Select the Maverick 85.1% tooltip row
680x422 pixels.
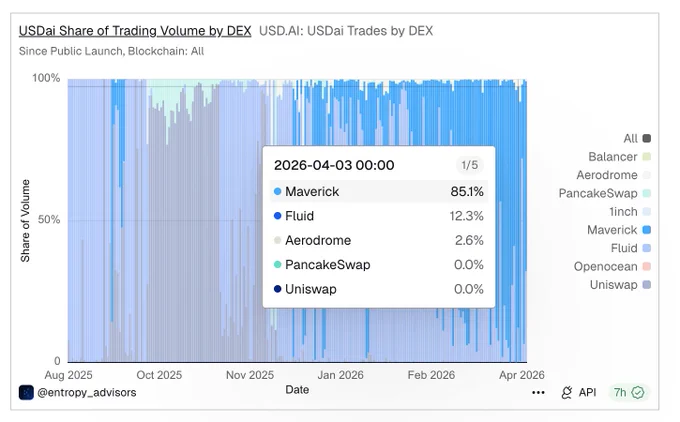pyautogui.click(x=379, y=191)
